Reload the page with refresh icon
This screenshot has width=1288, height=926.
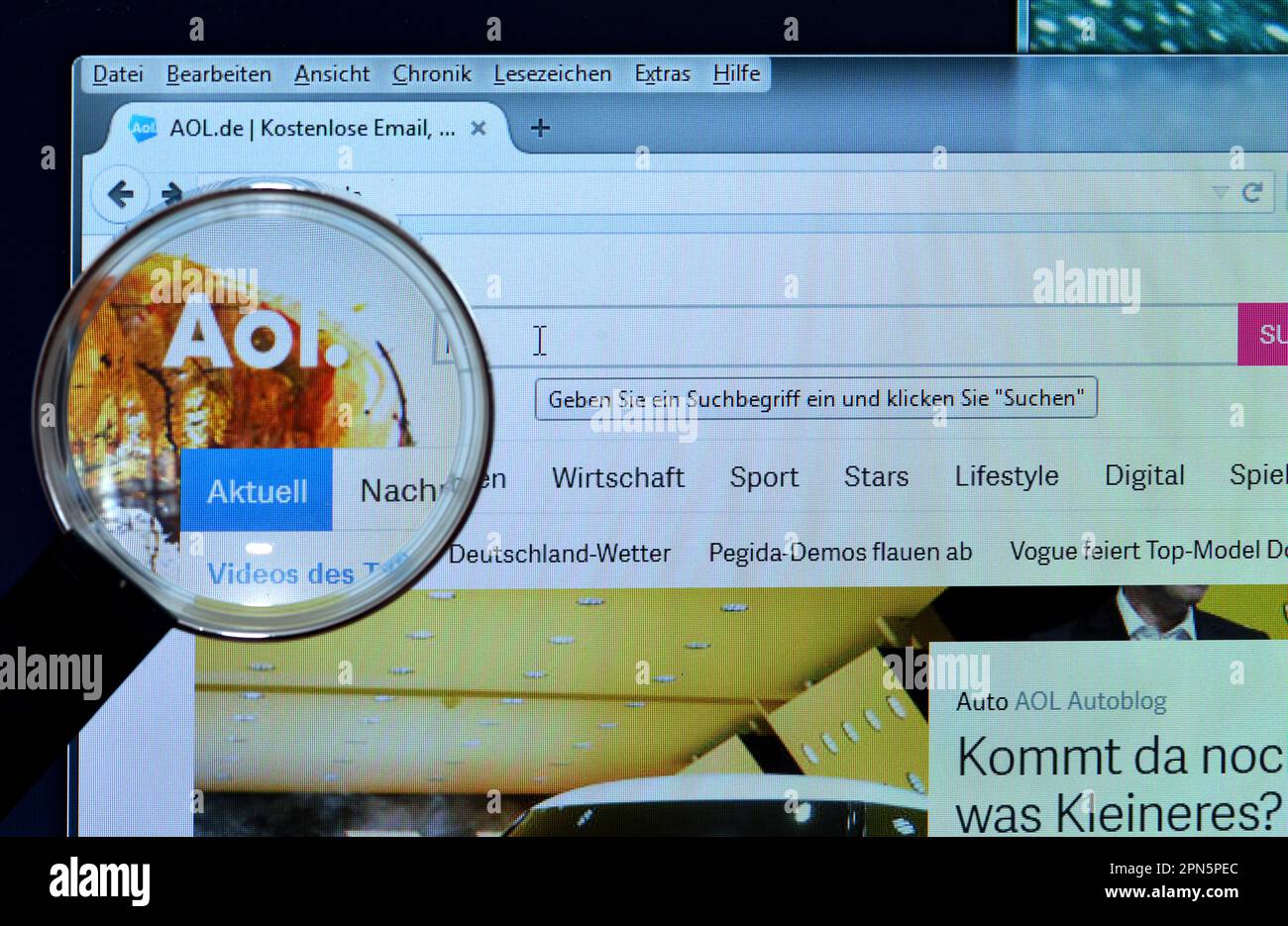click(1252, 192)
